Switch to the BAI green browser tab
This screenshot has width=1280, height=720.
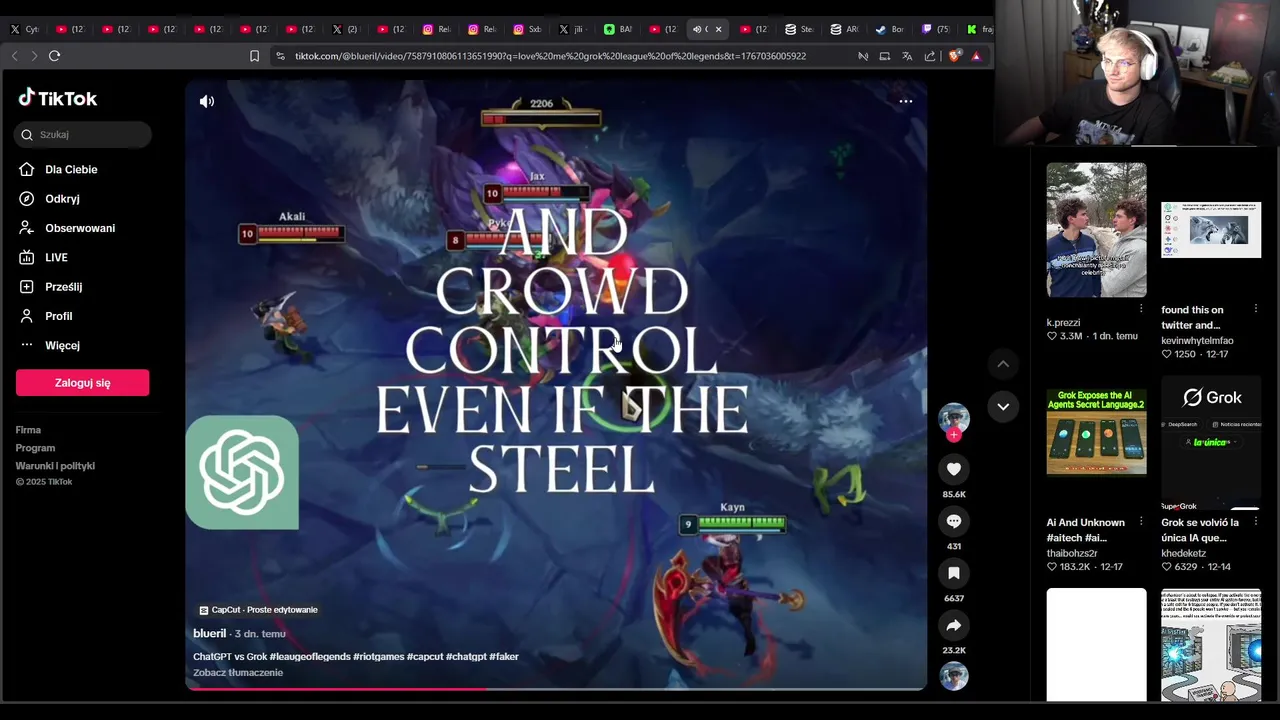click(618, 29)
